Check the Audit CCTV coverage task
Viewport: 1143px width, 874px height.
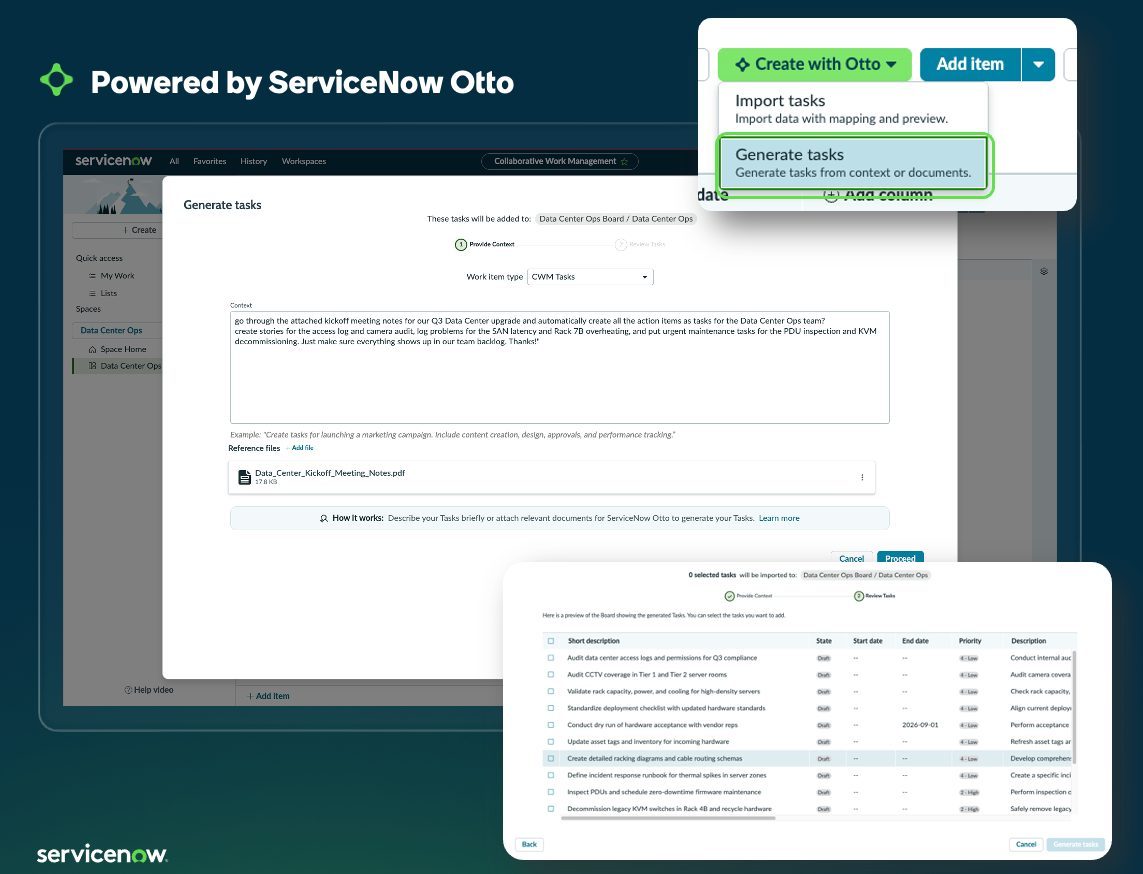pos(550,674)
